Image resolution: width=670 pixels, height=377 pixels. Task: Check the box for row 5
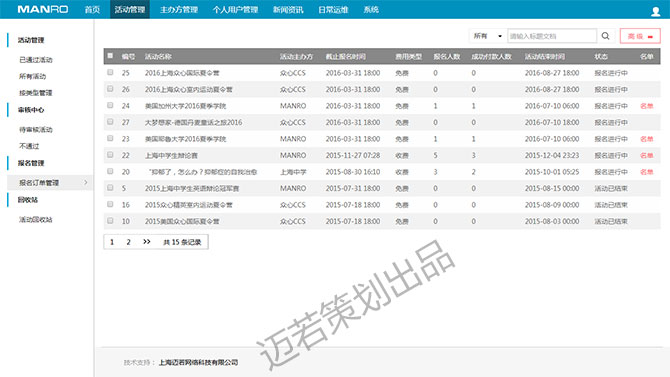click(110, 188)
